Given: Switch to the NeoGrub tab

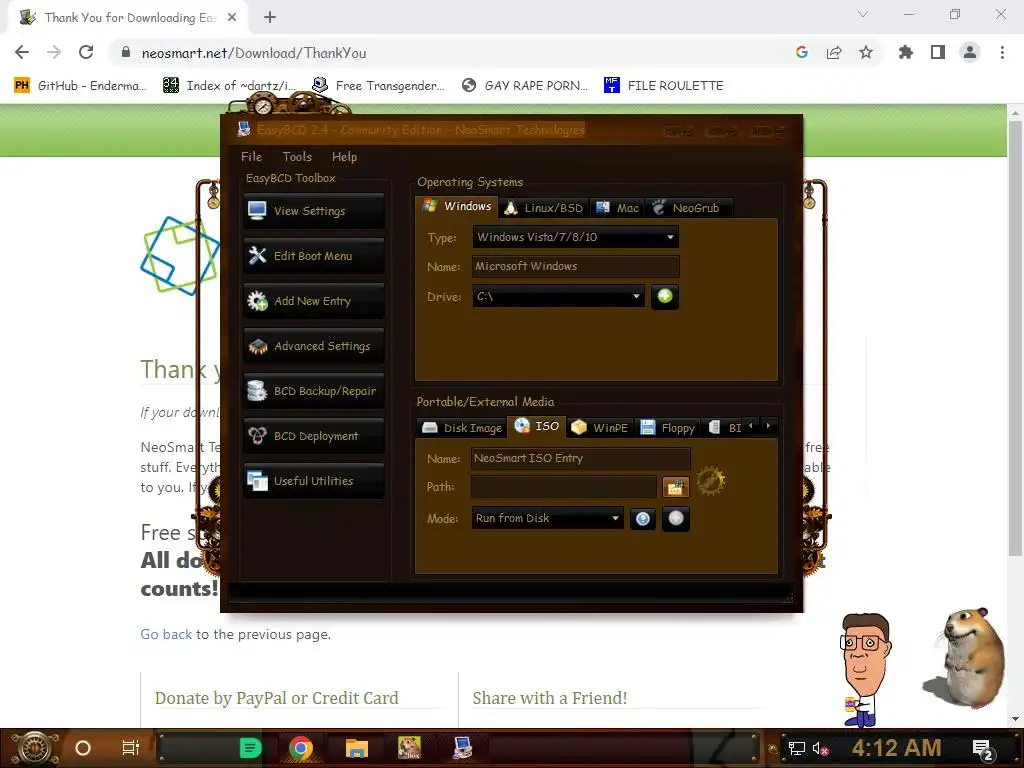Looking at the screenshot, I should (x=687, y=208).
